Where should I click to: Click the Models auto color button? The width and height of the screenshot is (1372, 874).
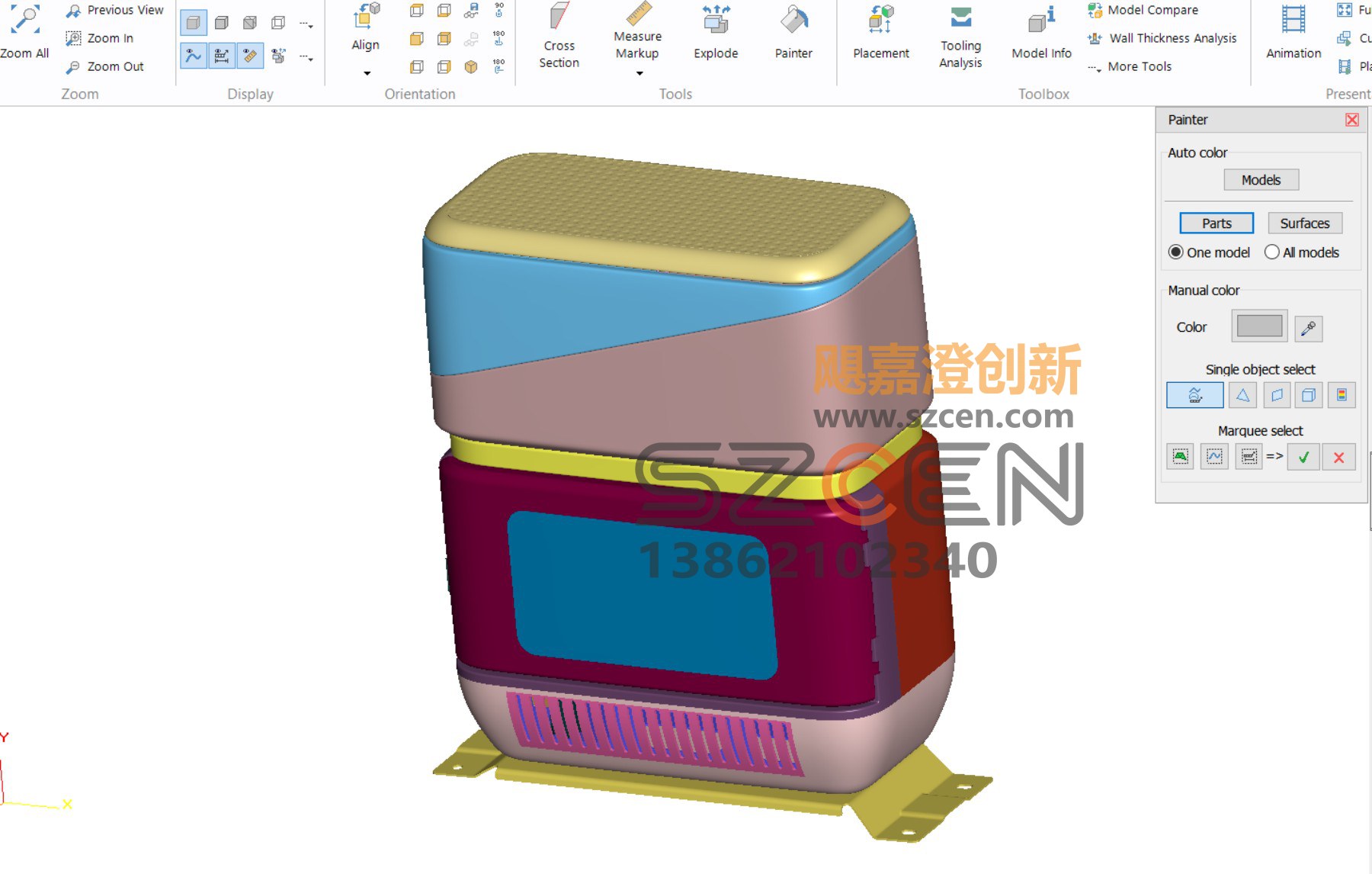pyautogui.click(x=1261, y=180)
